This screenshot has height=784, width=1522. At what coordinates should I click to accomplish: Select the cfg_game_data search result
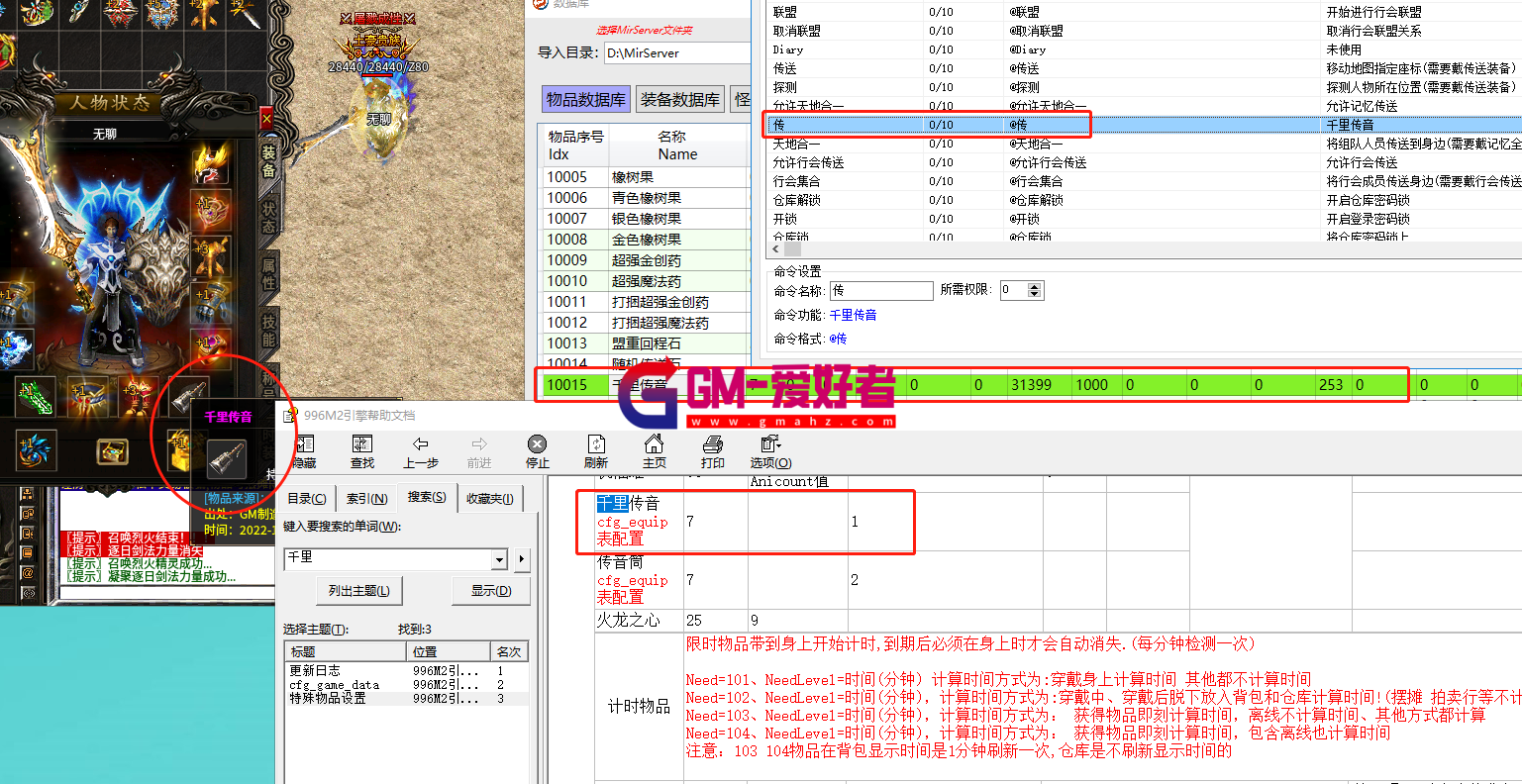[x=407, y=684]
